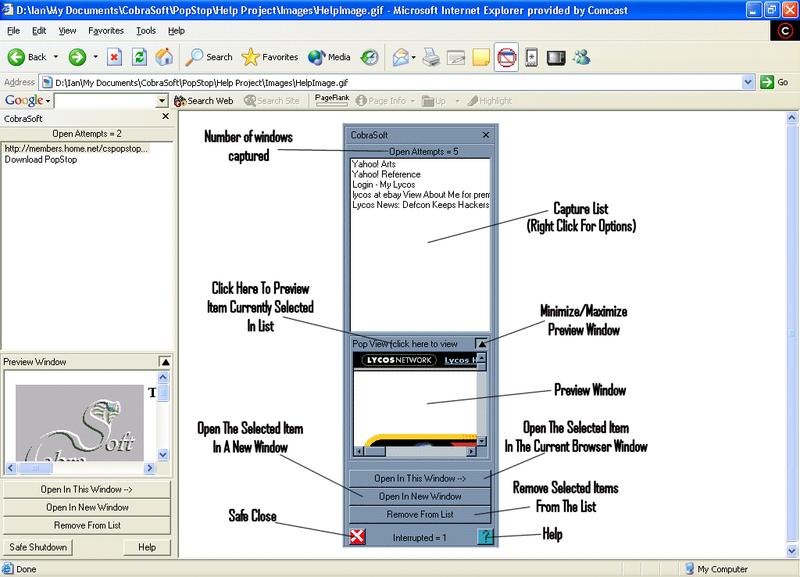Open the Forward button history dropdown arrow

click(x=95, y=57)
